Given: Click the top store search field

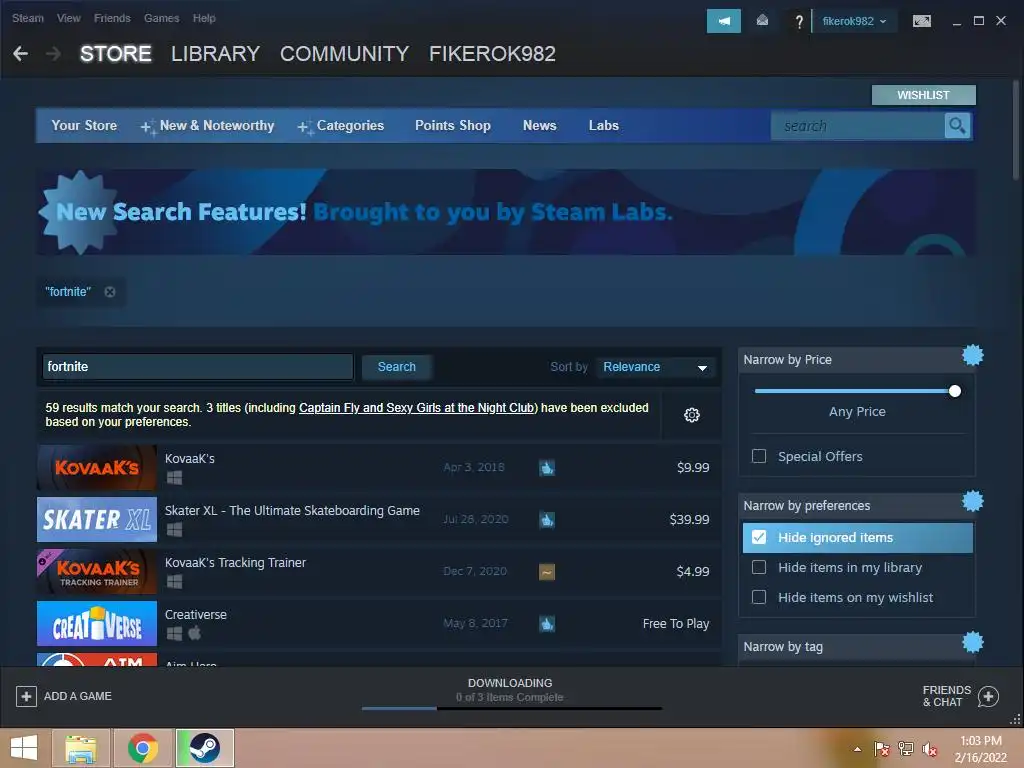Looking at the screenshot, I should [857, 125].
